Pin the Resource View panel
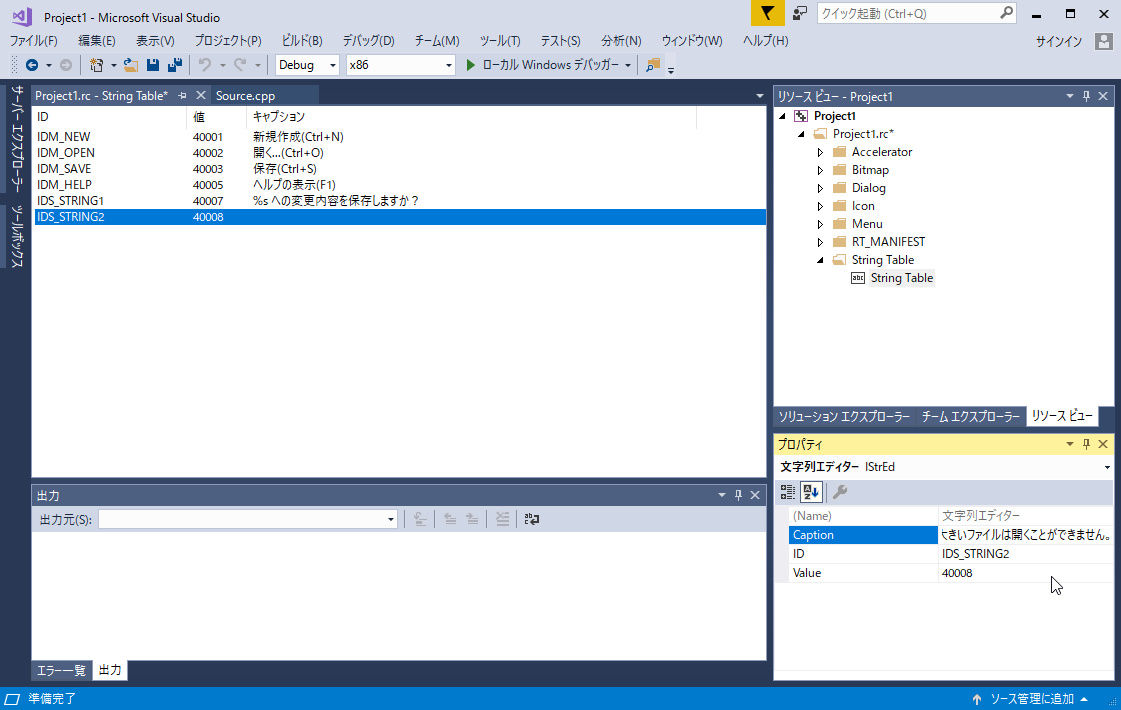 coord(1087,96)
